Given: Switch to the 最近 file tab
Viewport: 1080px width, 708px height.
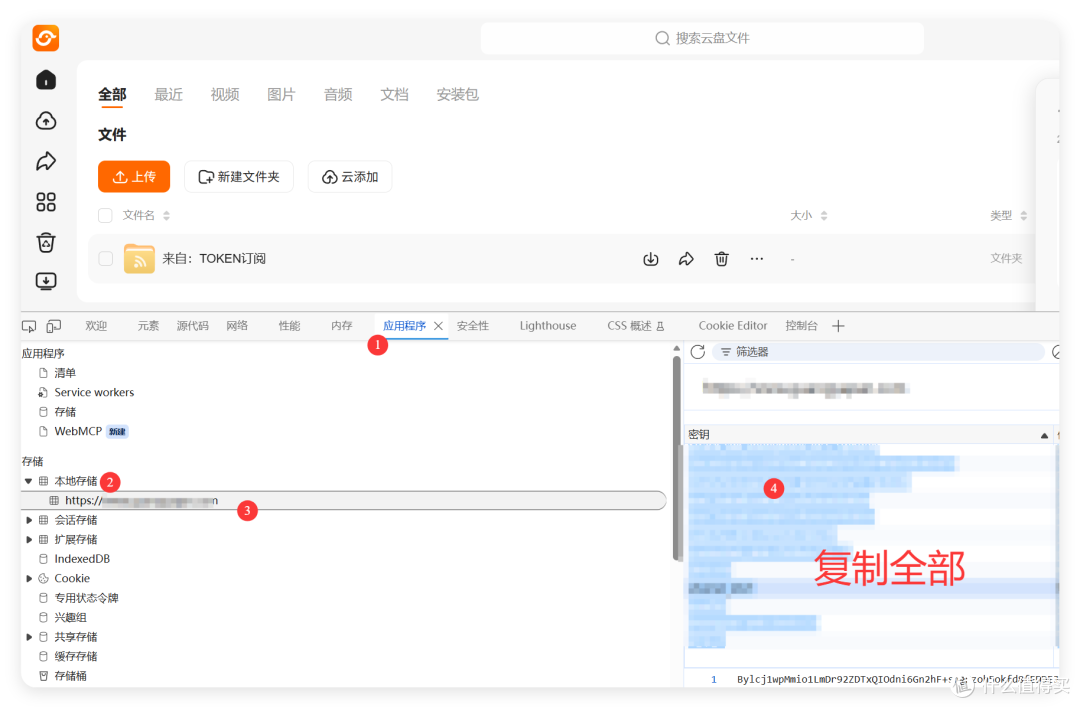Looking at the screenshot, I should click(169, 94).
